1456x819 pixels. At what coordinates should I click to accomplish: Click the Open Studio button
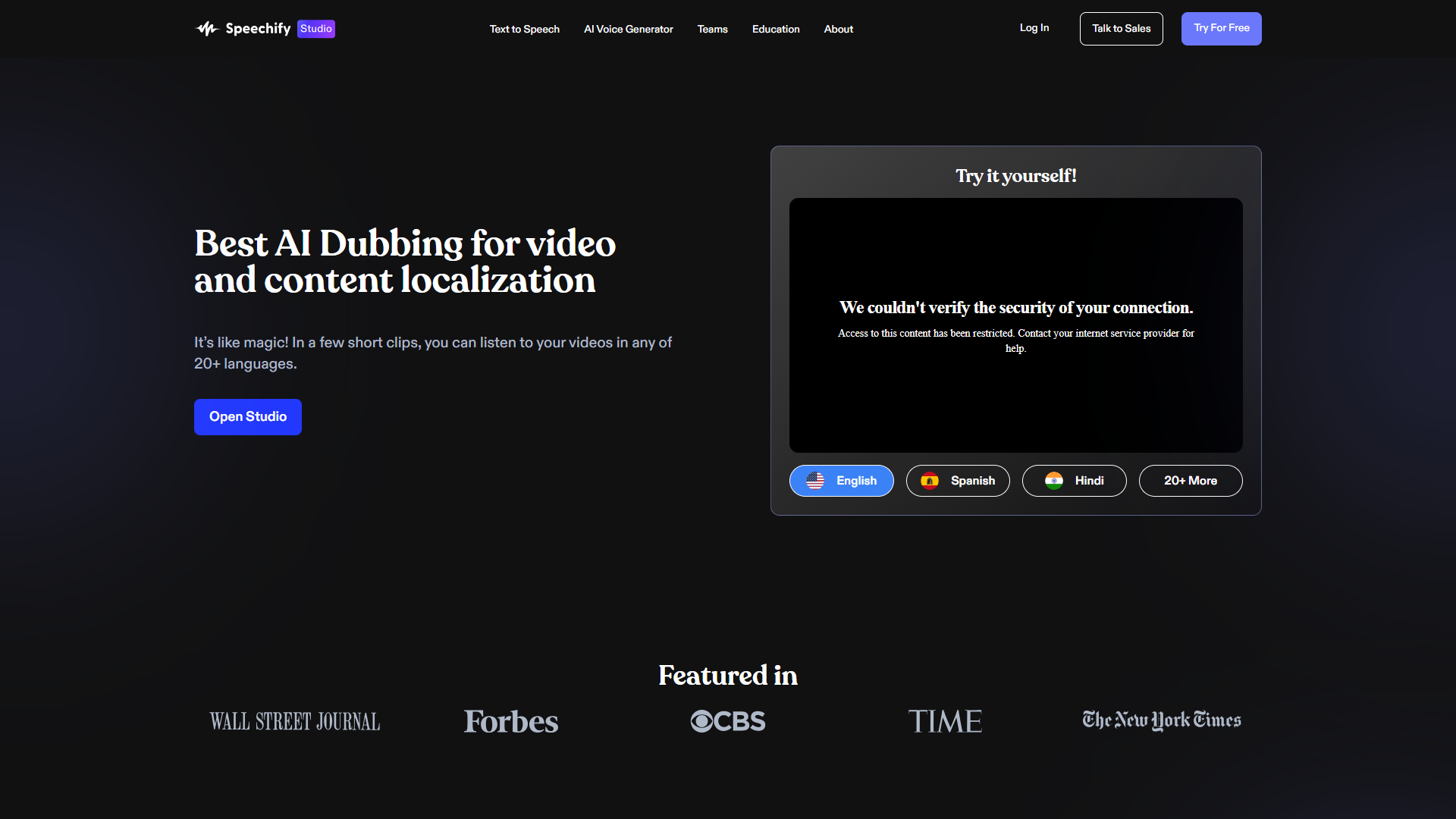click(247, 416)
